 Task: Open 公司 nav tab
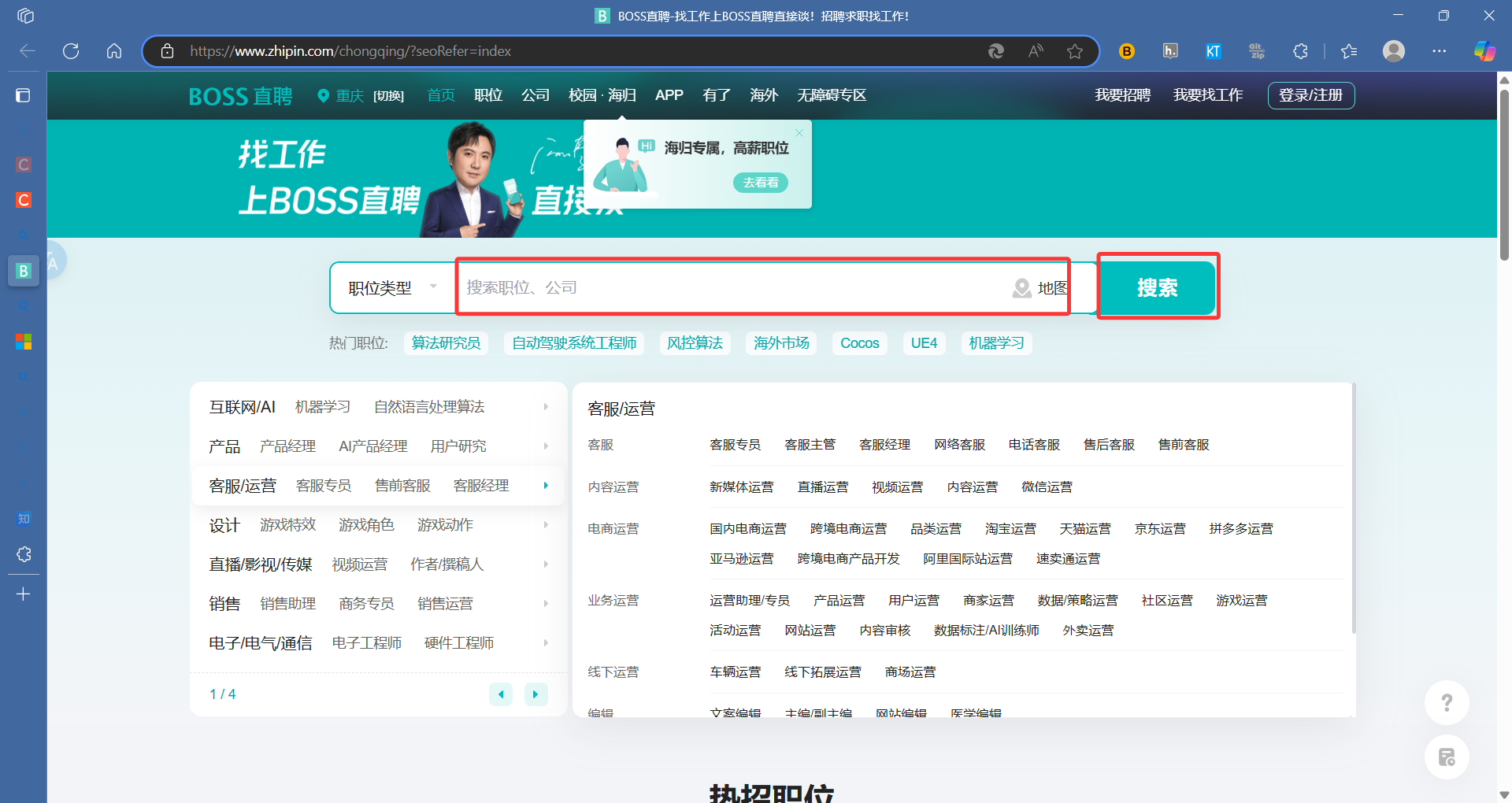(535, 95)
